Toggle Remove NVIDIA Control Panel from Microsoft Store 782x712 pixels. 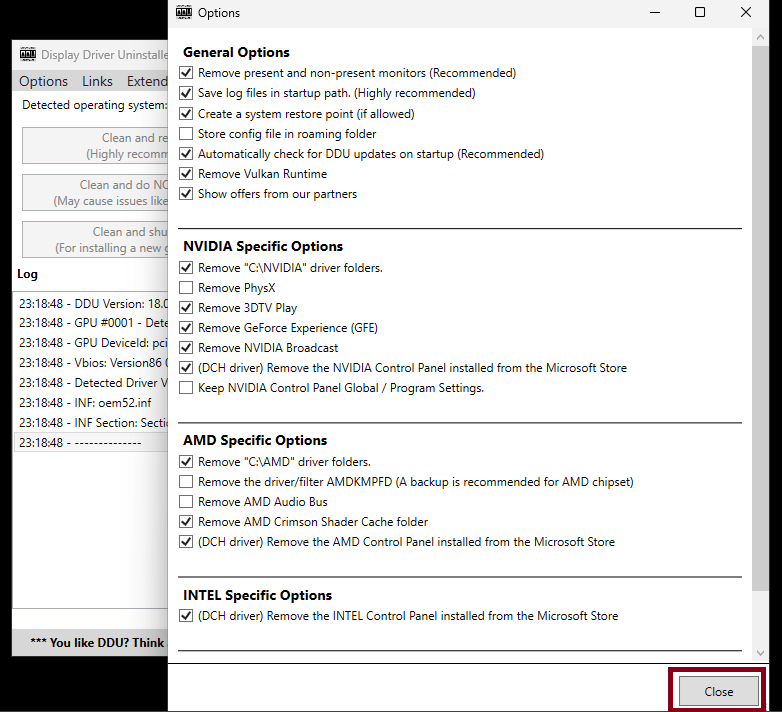pos(186,367)
